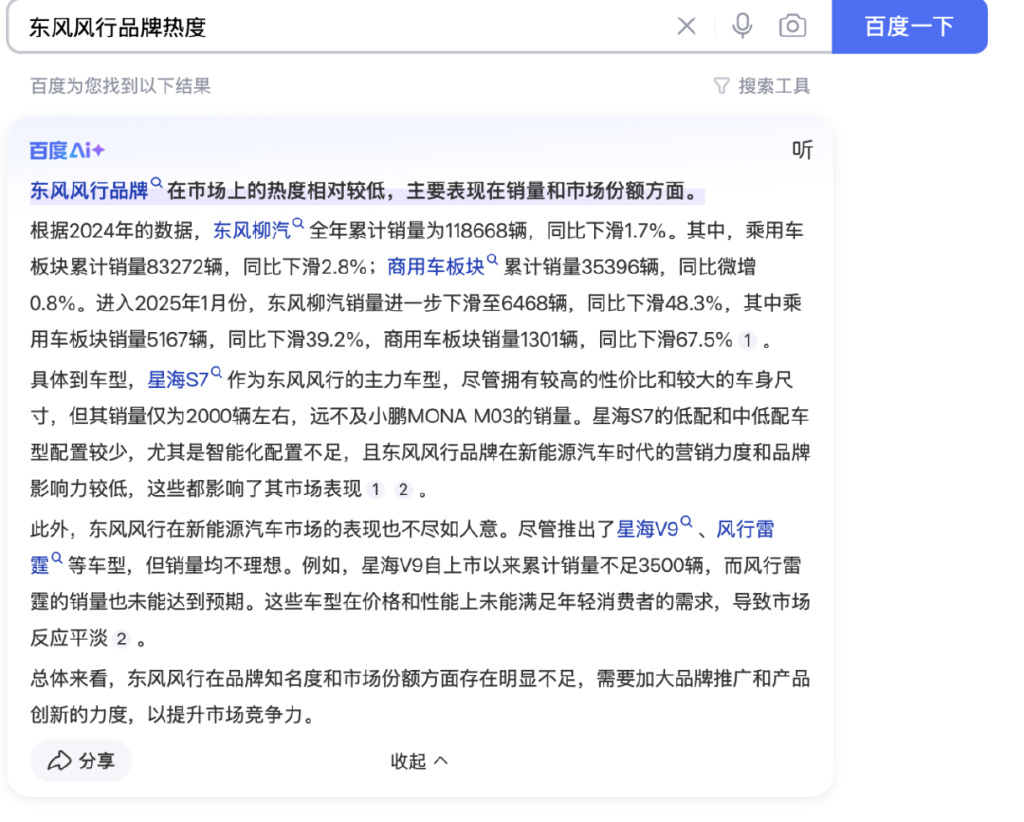This screenshot has width=1024, height=822.
Task: Start voice search with microphone icon
Action: tap(742, 26)
